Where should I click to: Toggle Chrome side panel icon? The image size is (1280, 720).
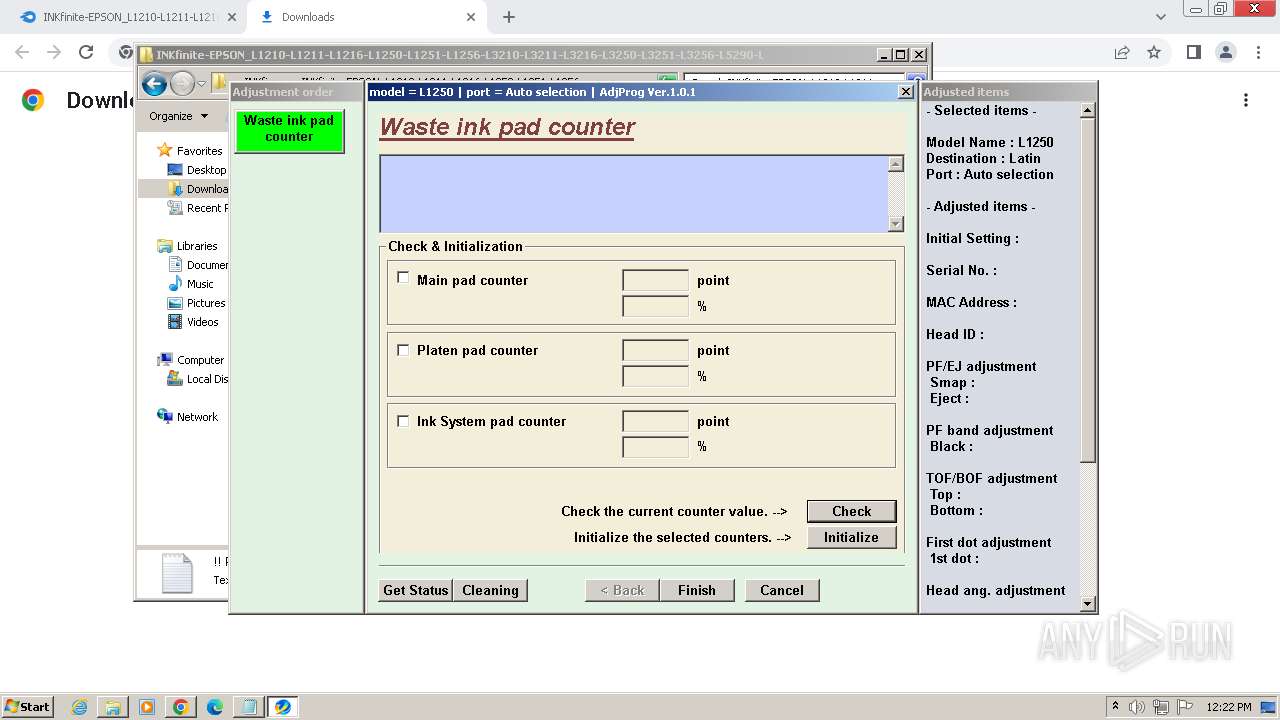point(1193,52)
